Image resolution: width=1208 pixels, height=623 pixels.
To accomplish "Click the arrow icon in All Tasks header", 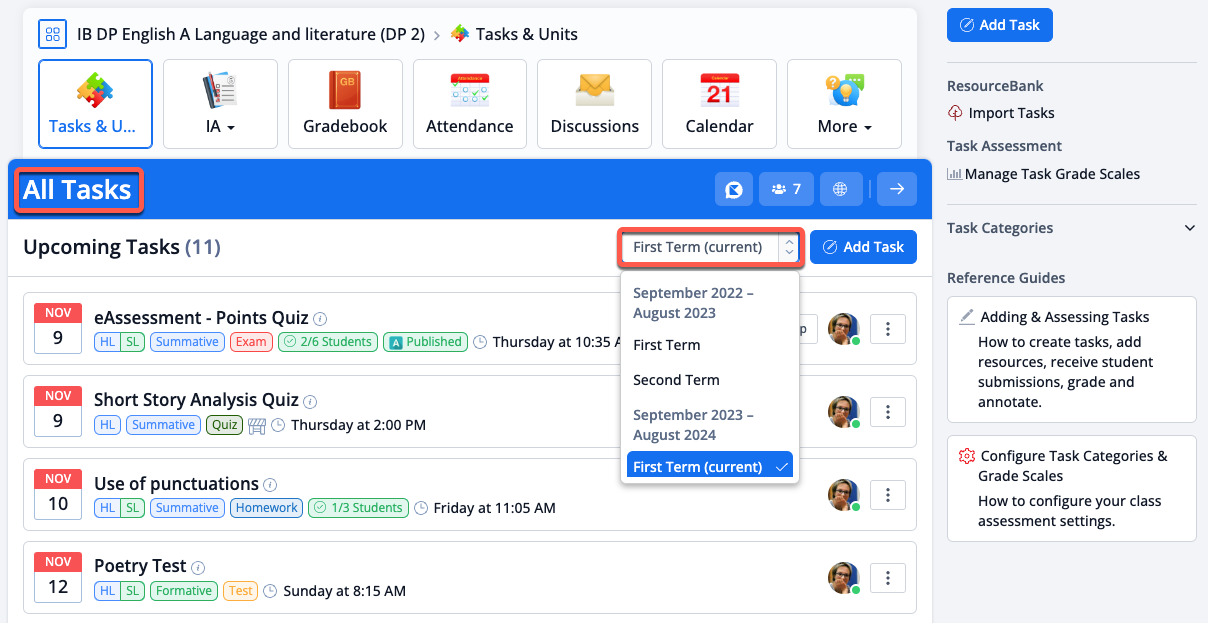I will tap(896, 189).
